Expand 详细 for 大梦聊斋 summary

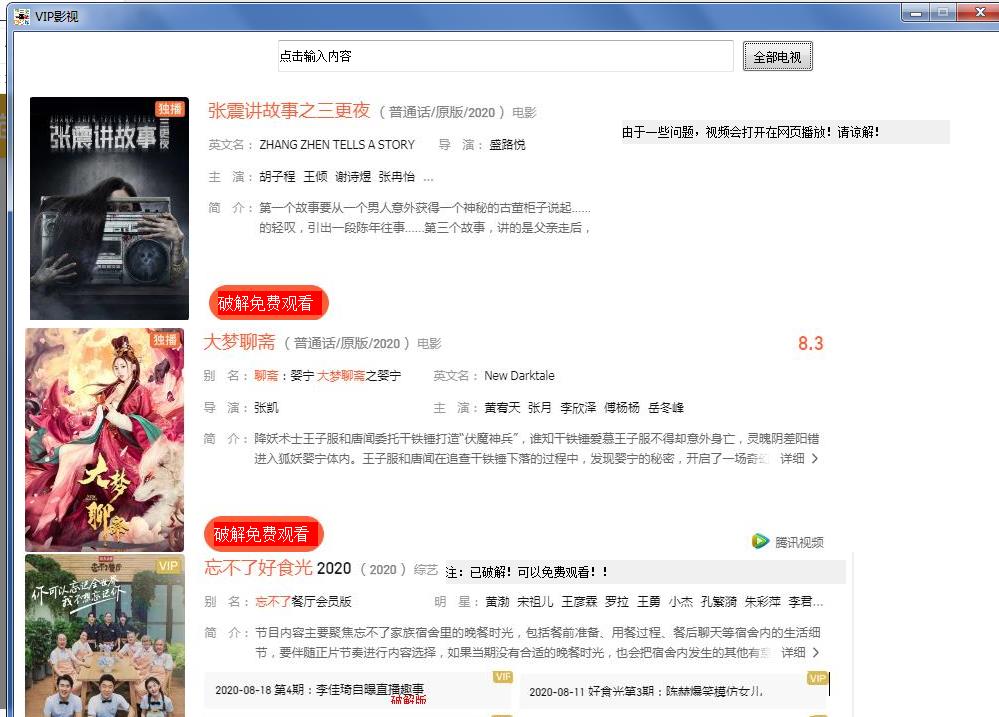[x=799, y=458]
